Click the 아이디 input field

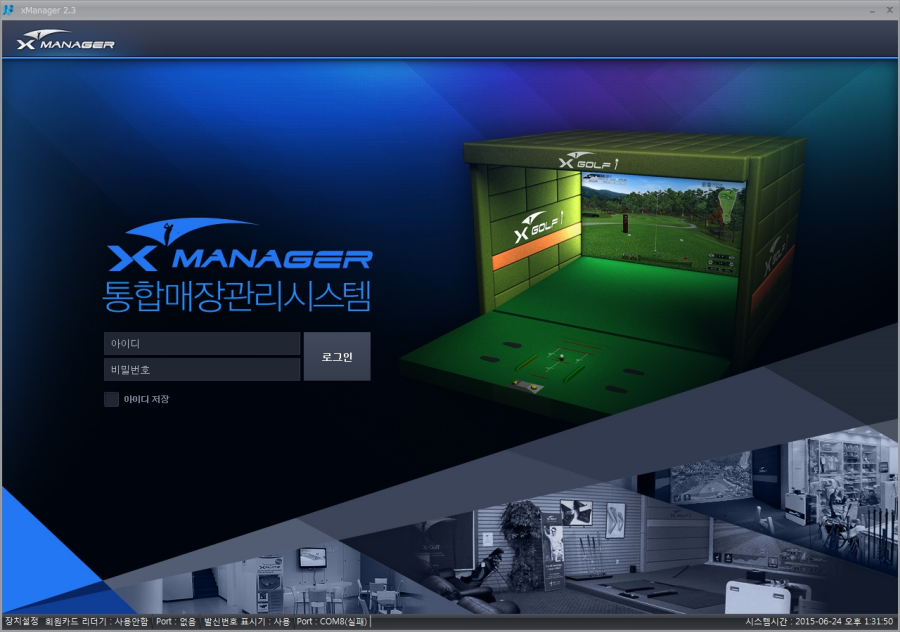tap(200, 343)
